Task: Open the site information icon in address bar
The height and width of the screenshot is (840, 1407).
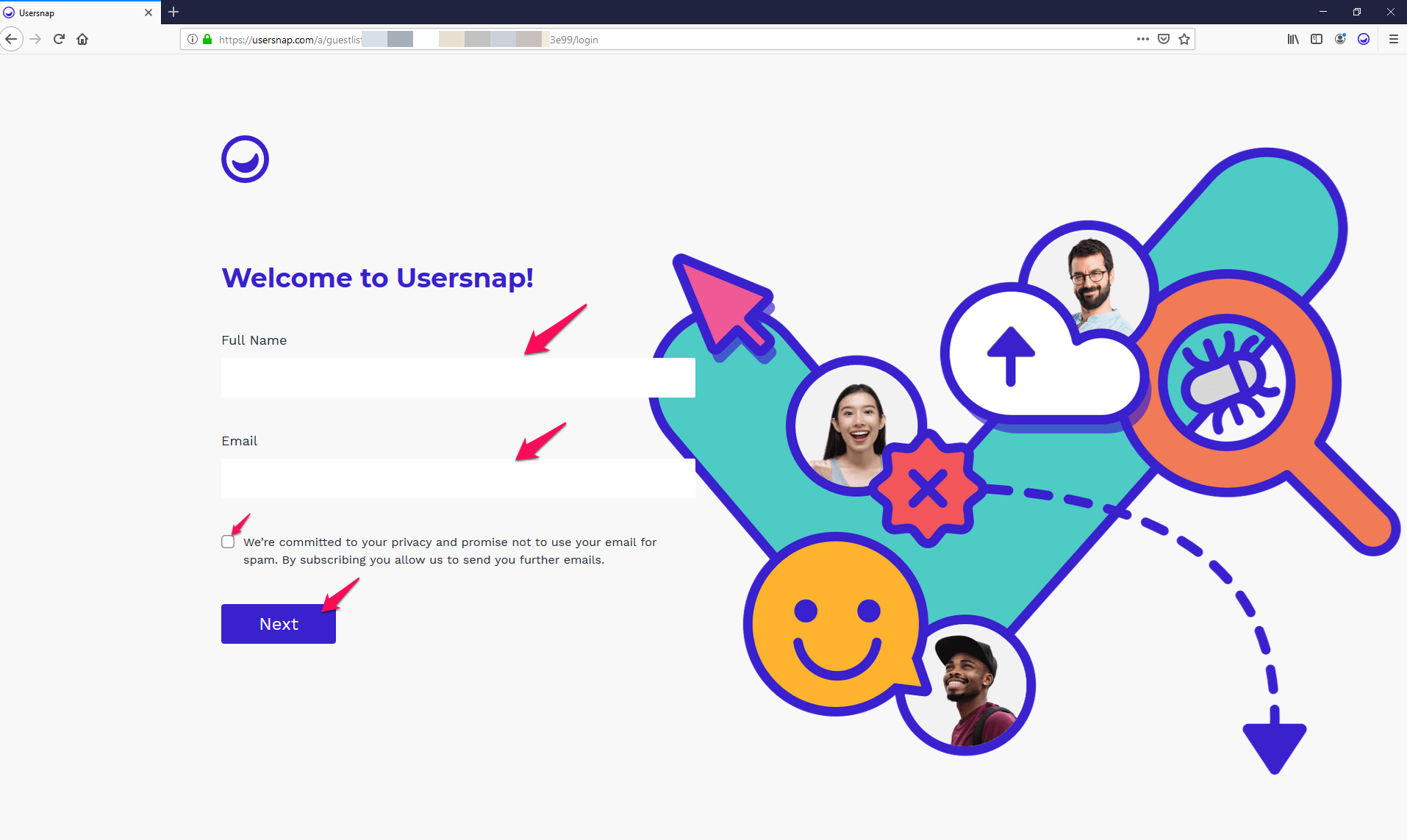Action: pos(193,39)
